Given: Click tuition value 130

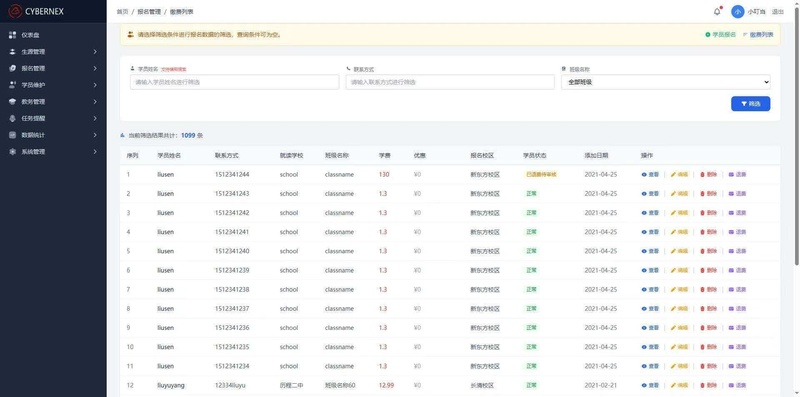Looking at the screenshot, I should click(384, 175).
